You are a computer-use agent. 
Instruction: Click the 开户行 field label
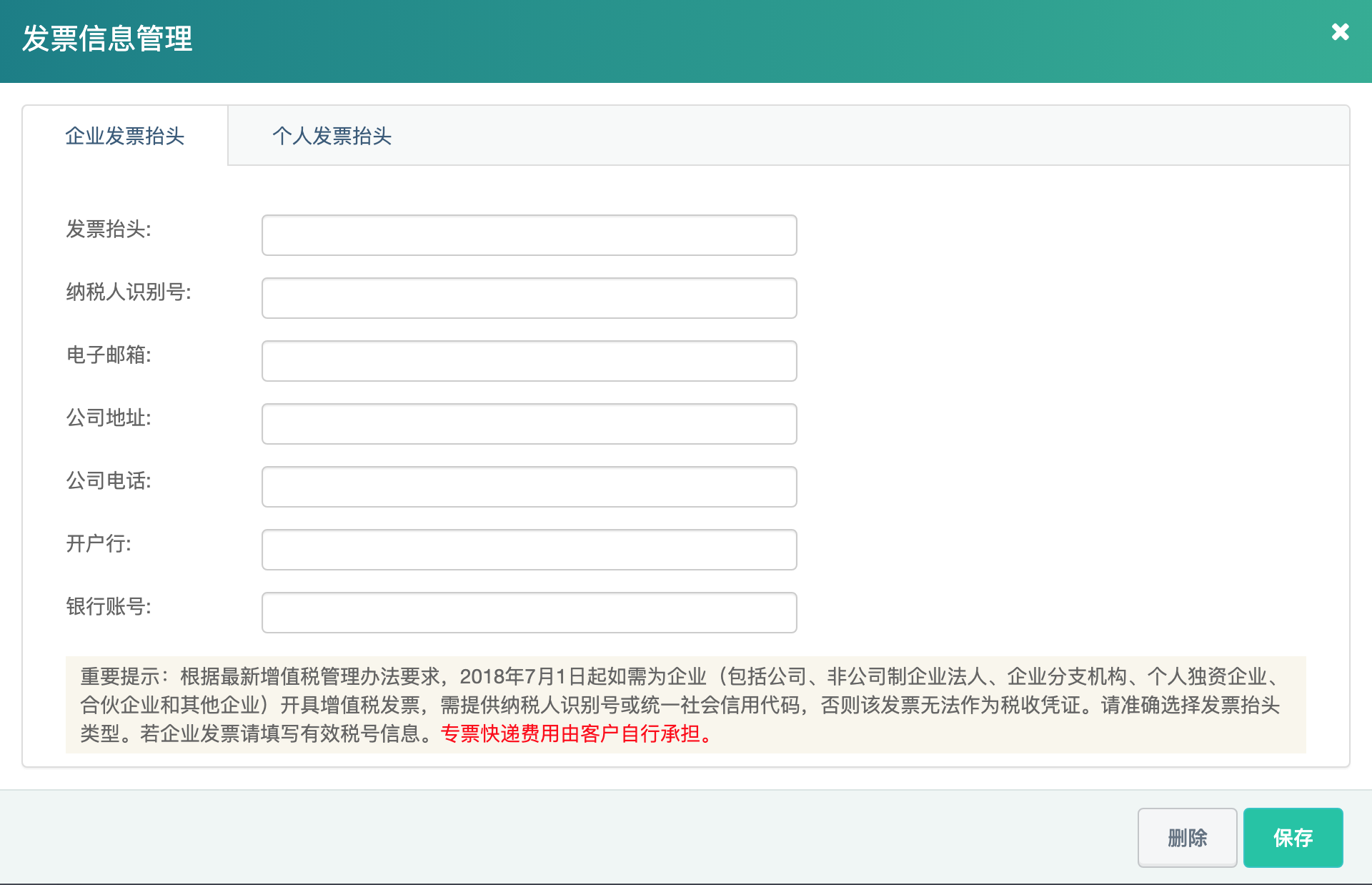pos(99,545)
